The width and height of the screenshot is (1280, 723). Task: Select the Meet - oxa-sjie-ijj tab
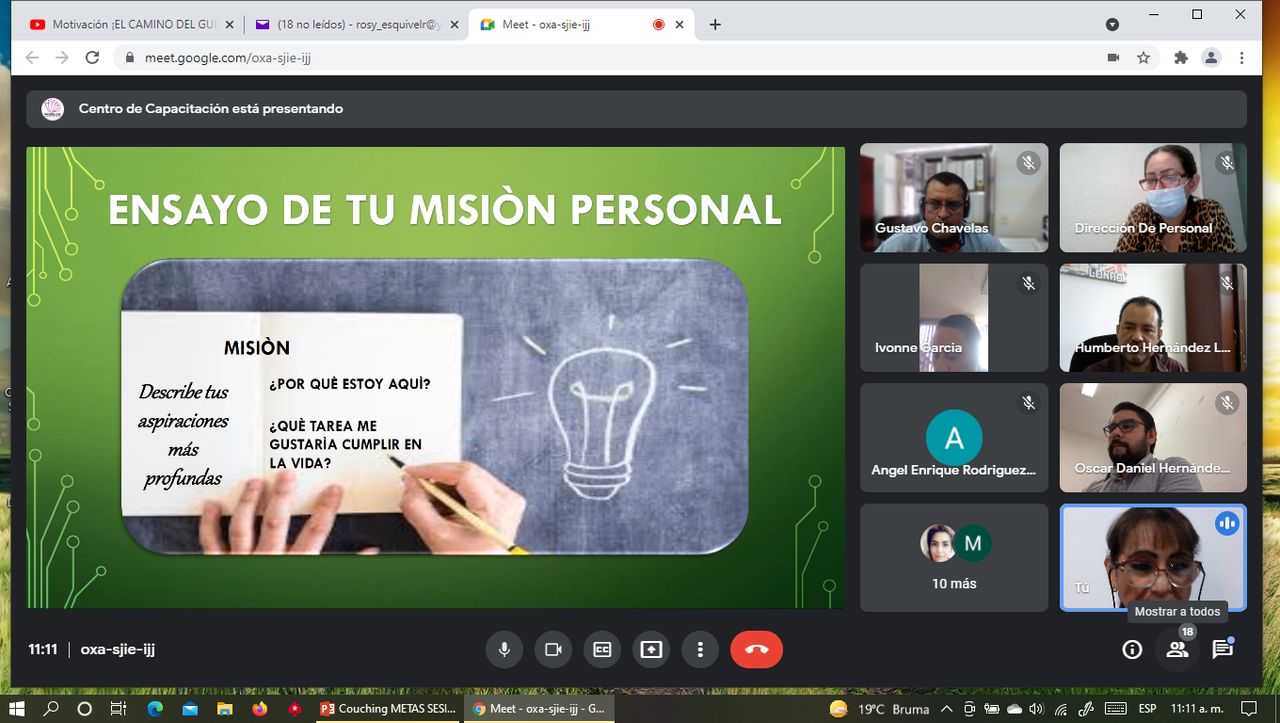point(583,25)
